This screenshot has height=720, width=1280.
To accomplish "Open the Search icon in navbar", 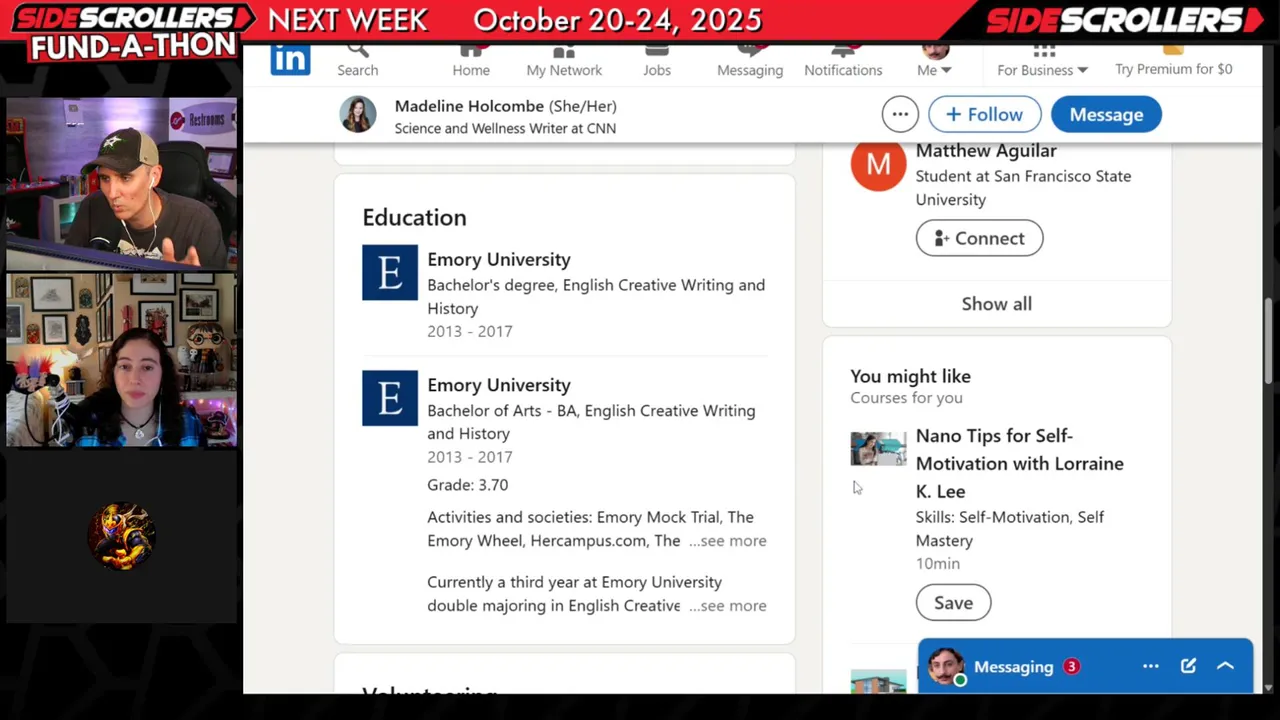I will tap(357, 61).
